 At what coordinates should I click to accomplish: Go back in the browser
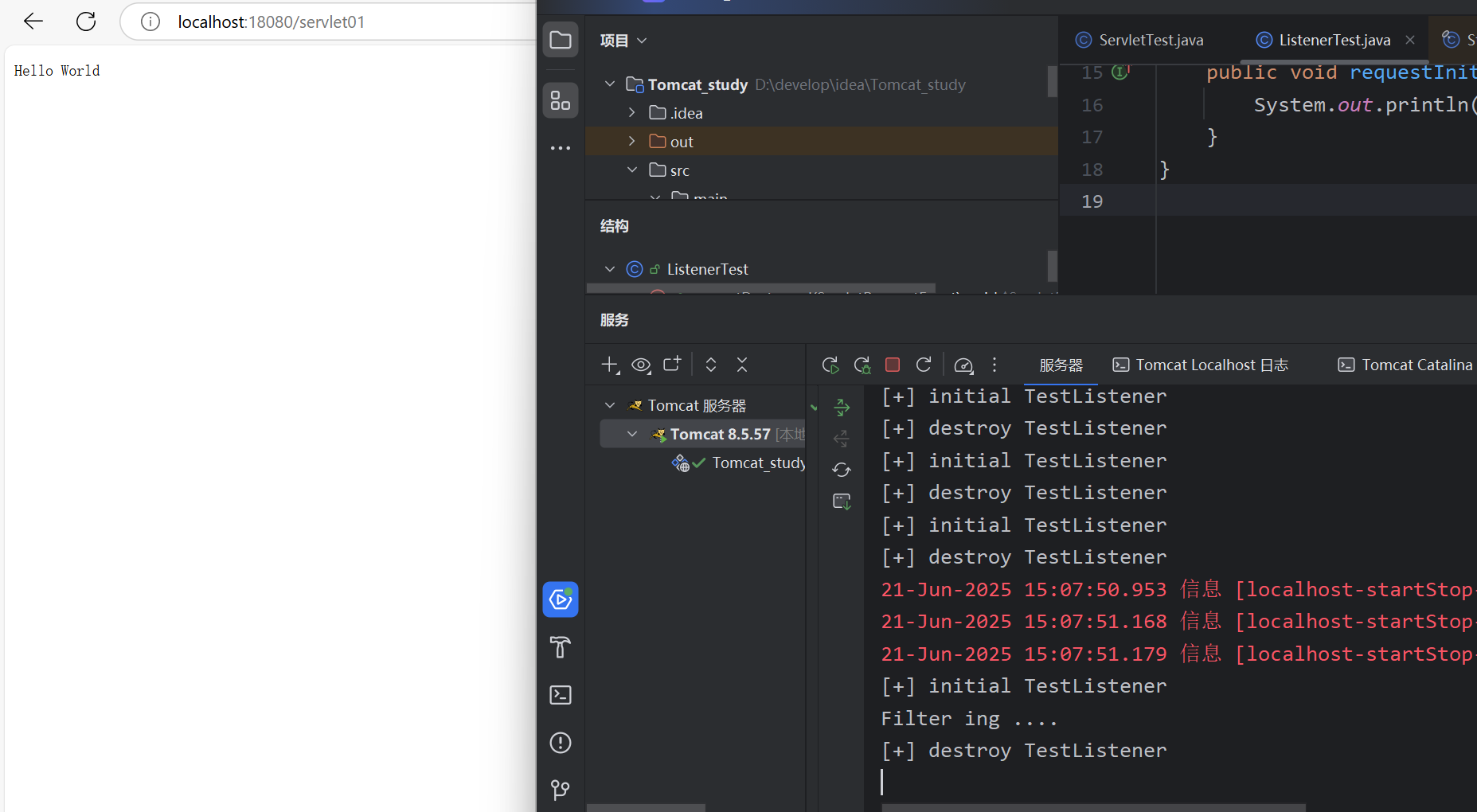point(33,21)
